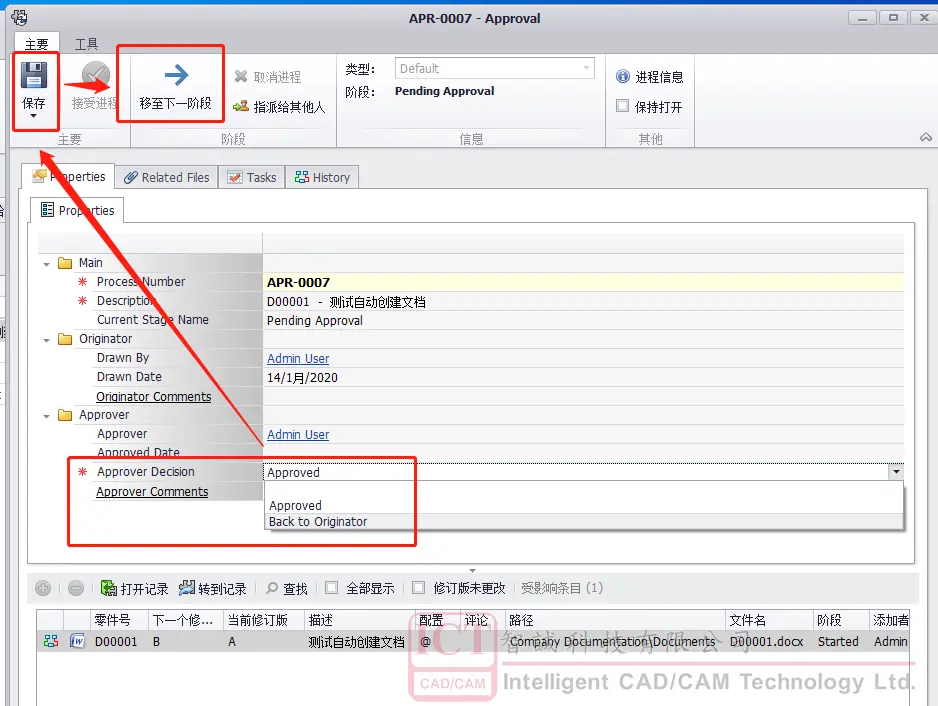
Task: Click the Current Stage Name Pending Approval value
Action: (x=315, y=321)
